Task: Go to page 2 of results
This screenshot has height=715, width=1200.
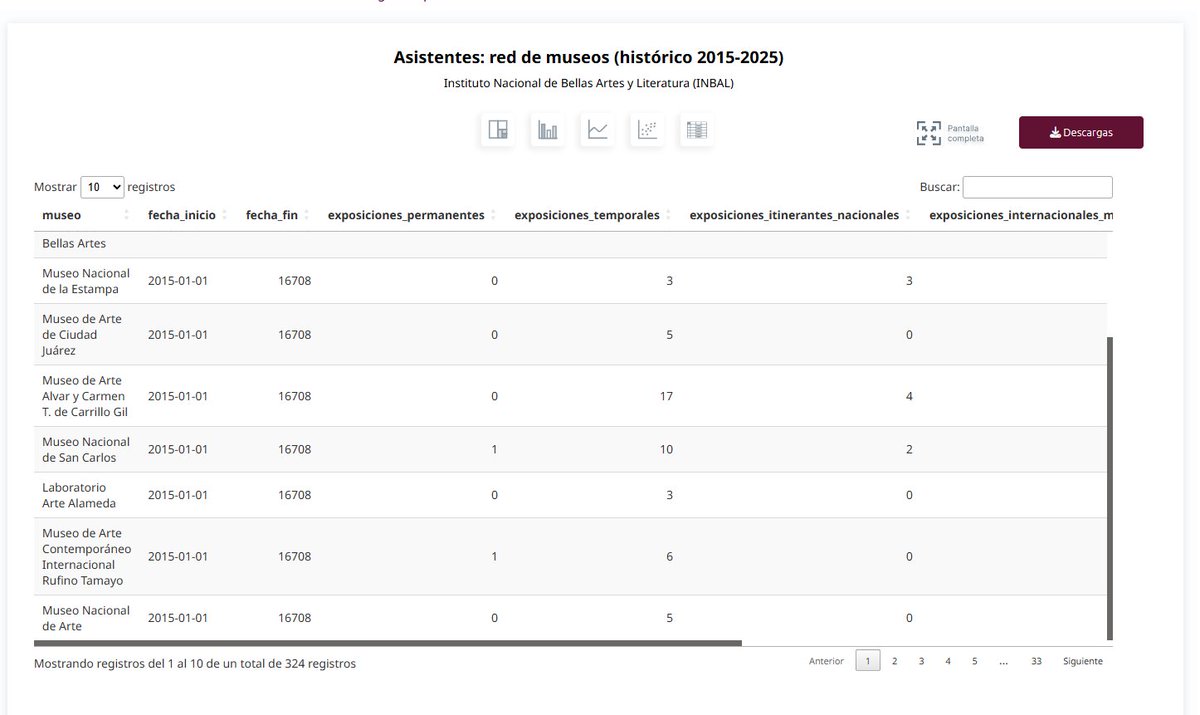Action: coord(894,661)
